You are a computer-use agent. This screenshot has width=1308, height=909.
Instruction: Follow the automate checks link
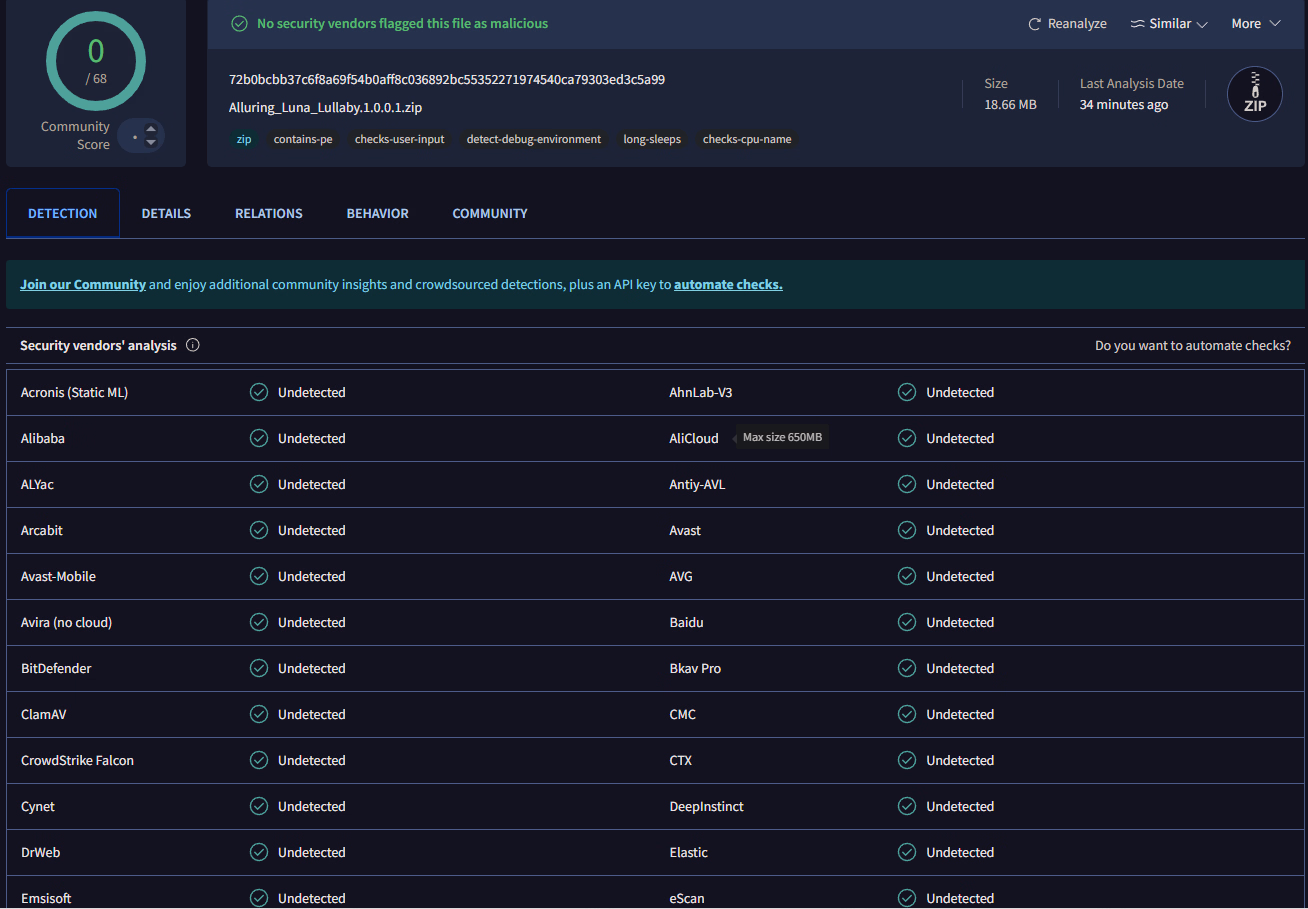tap(728, 284)
